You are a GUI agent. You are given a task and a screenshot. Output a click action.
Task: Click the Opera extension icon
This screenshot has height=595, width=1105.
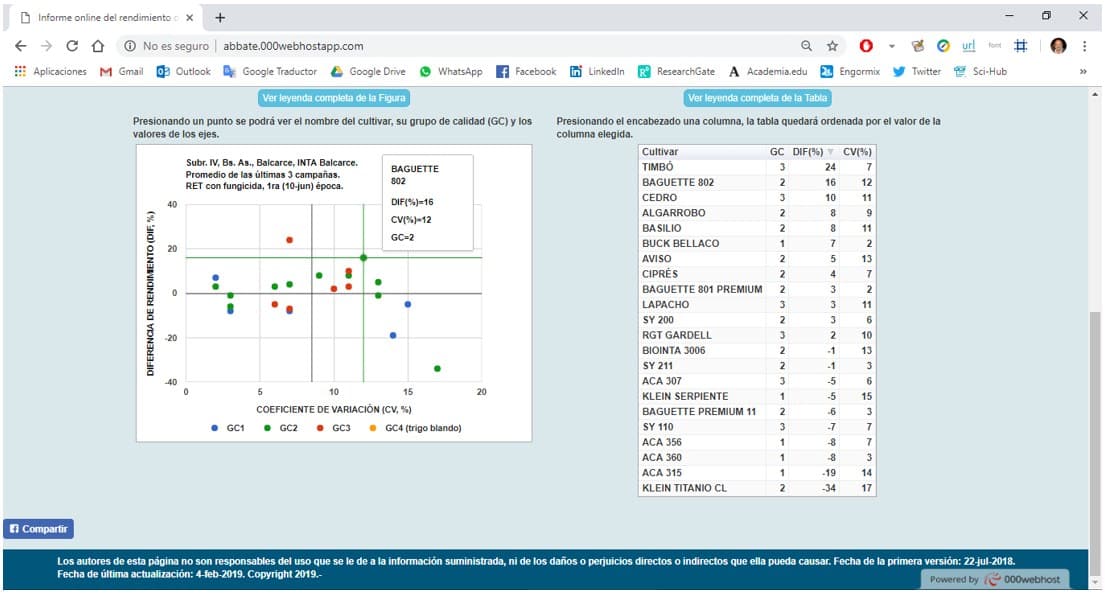pos(866,46)
